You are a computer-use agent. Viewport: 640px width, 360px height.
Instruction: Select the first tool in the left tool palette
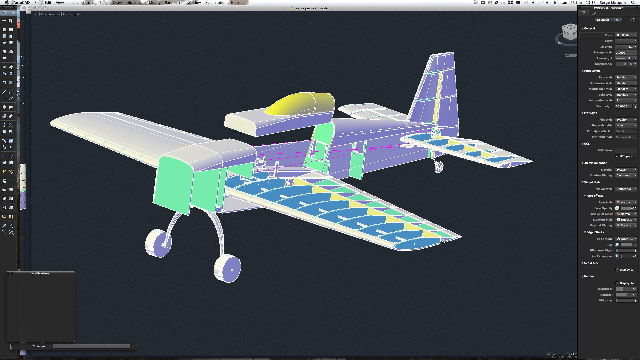click(4, 21)
